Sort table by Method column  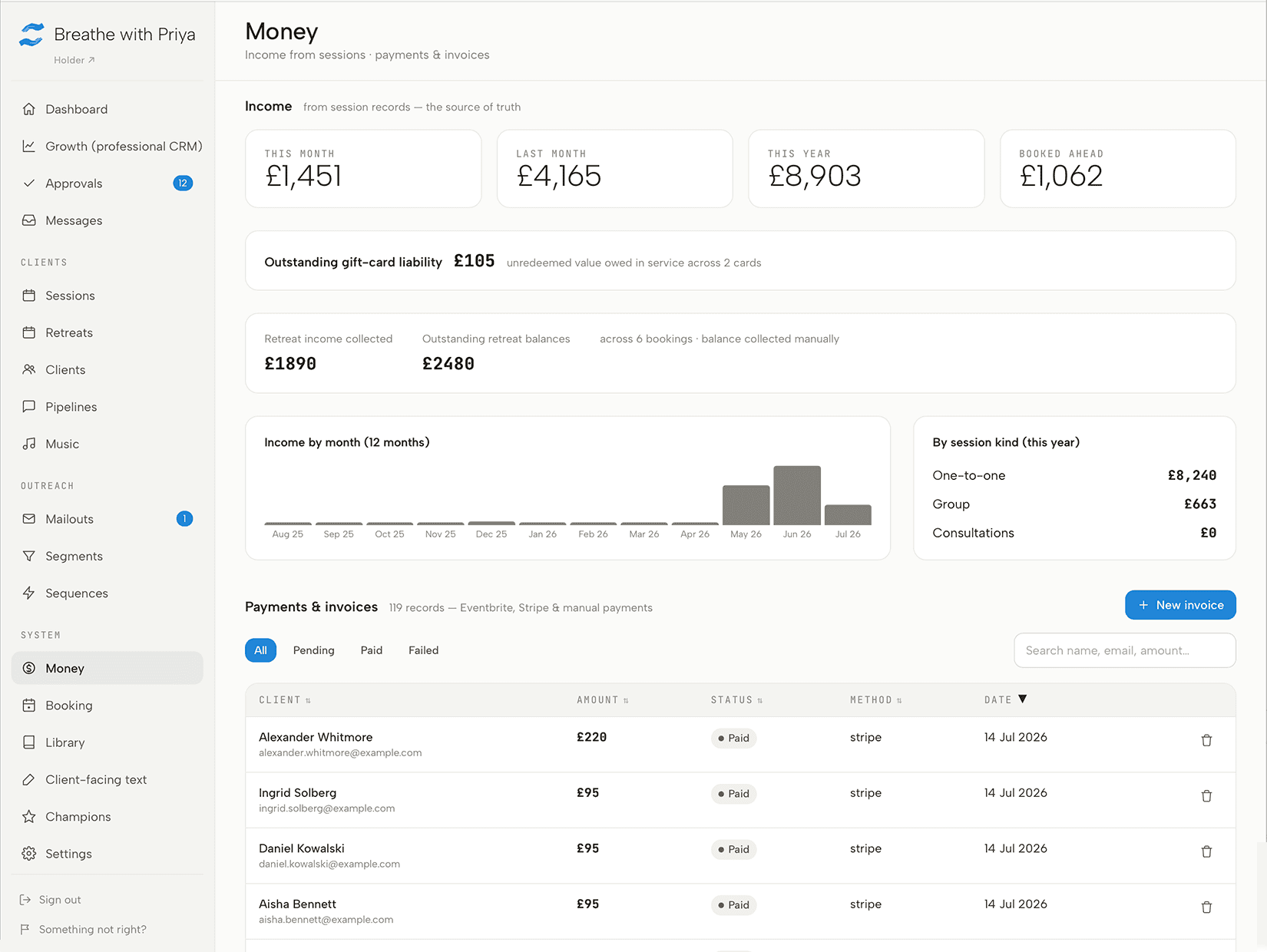876,700
